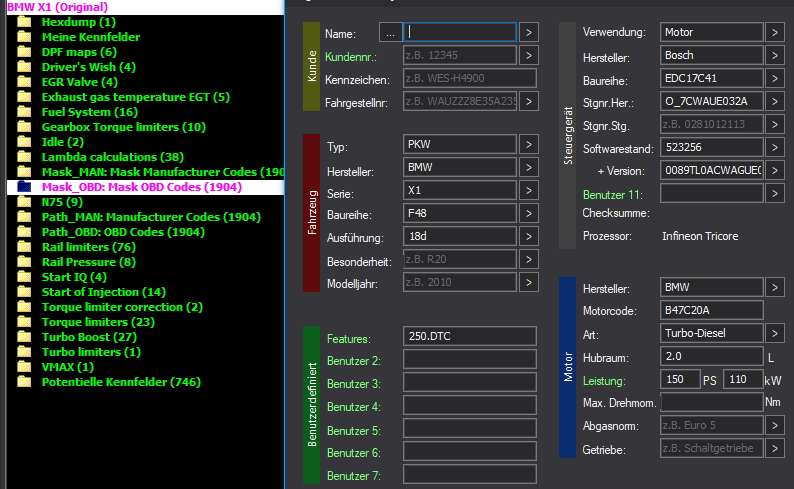Open the arrow next to Kundennr. field
794x489 pixels.
pos(529,55)
